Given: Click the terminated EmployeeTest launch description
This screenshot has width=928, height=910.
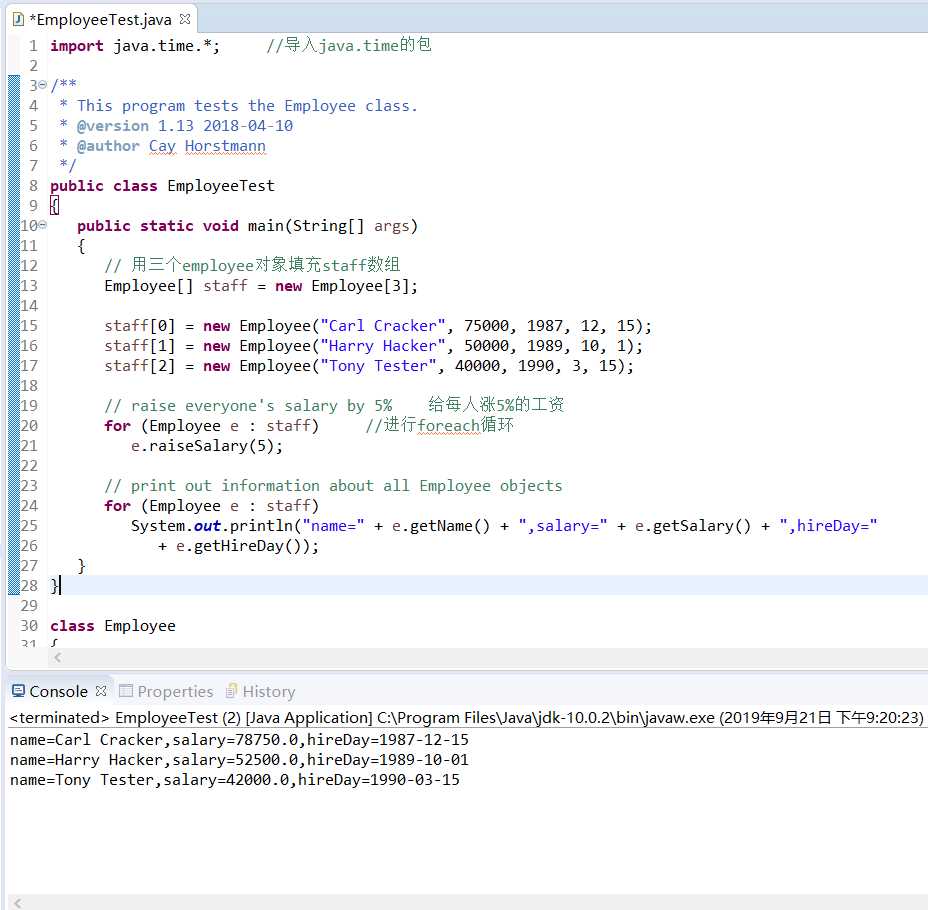Looking at the screenshot, I should [466, 718].
